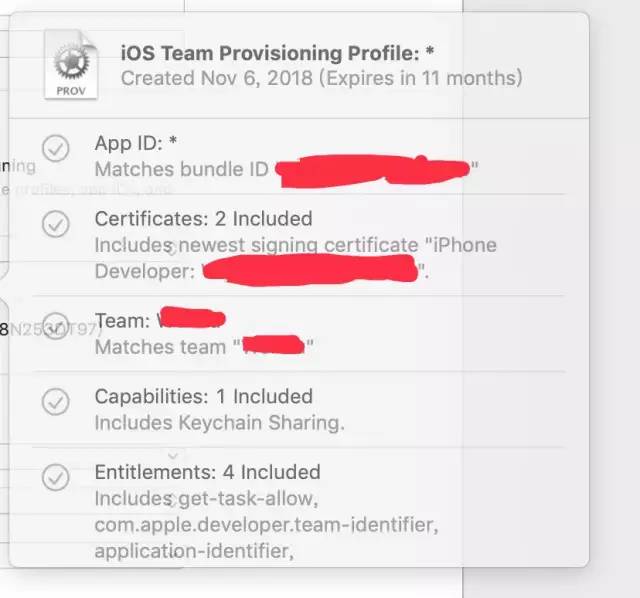Viewport: 640px width, 598px height.
Task: Click the 'Includes Keychain Sharing.' text
Action: click(219, 422)
